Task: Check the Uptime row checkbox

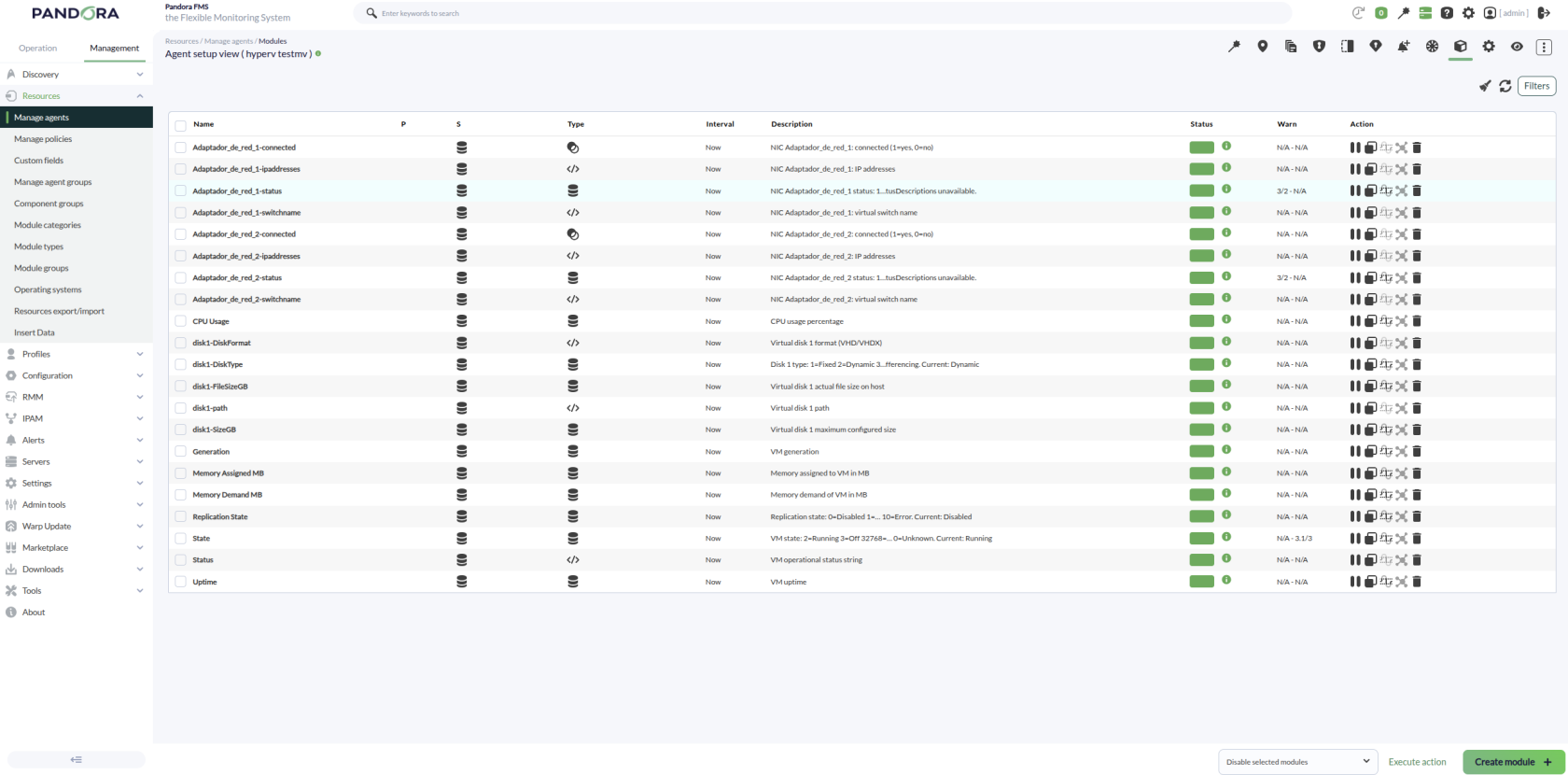Action: point(181,582)
